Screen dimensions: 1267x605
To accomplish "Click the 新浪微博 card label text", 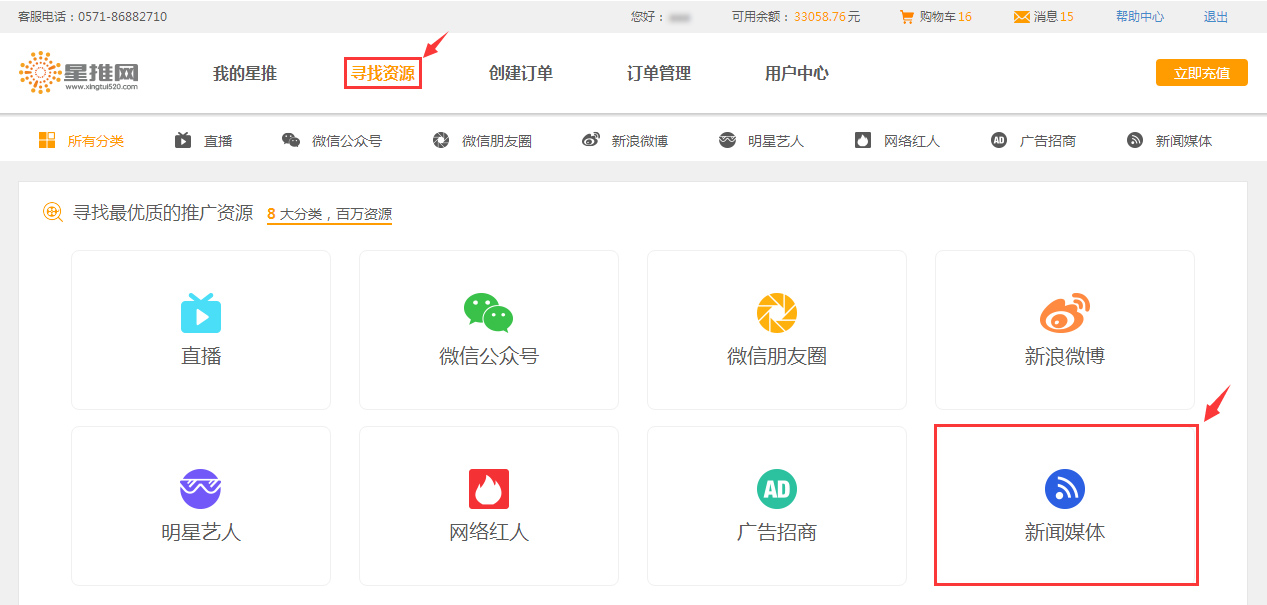I will (x=1065, y=357).
